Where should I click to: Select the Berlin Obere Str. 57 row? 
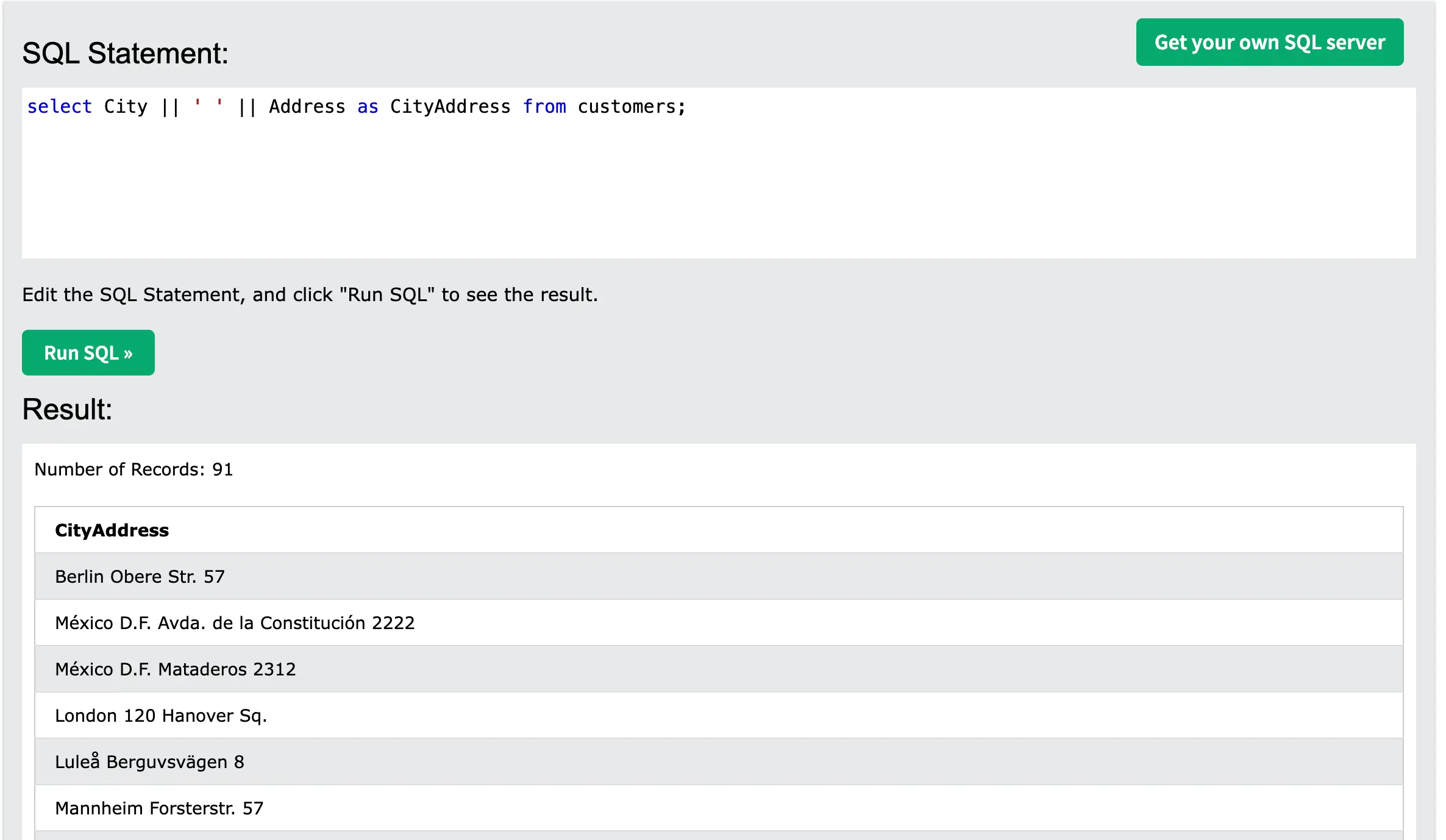(140, 577)
